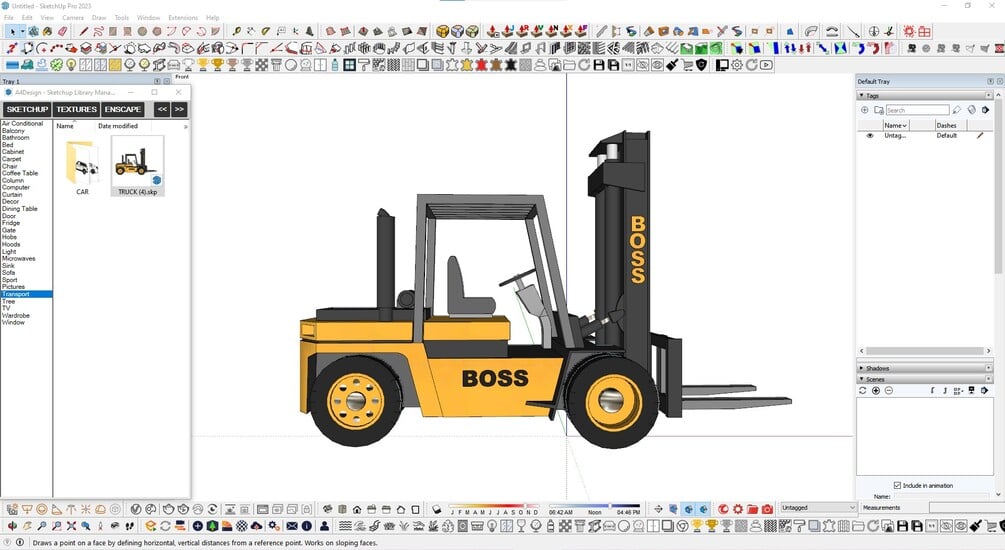Image resolution: width=1005 pixels, height=550 pixels.
Task: Click the envelope mail icon in bottom toolbar
Action: tap(292, 526)
